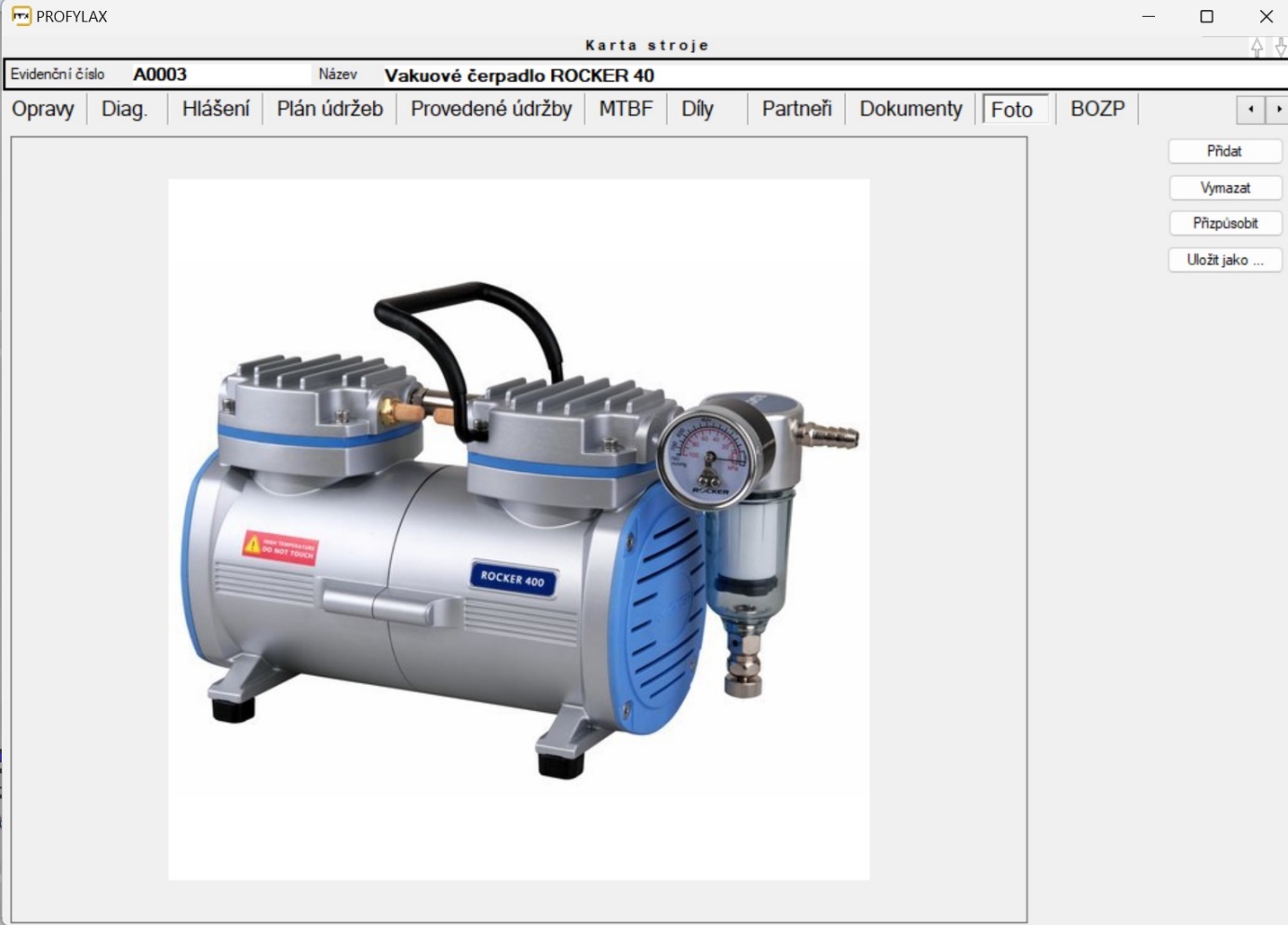
Task: Maximize the PROFYLAX window
Action: (1207, 16)
